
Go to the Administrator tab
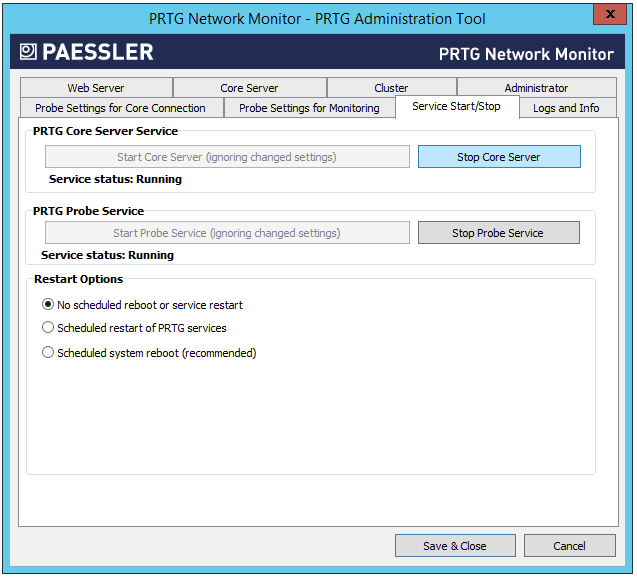click(536, 87)
